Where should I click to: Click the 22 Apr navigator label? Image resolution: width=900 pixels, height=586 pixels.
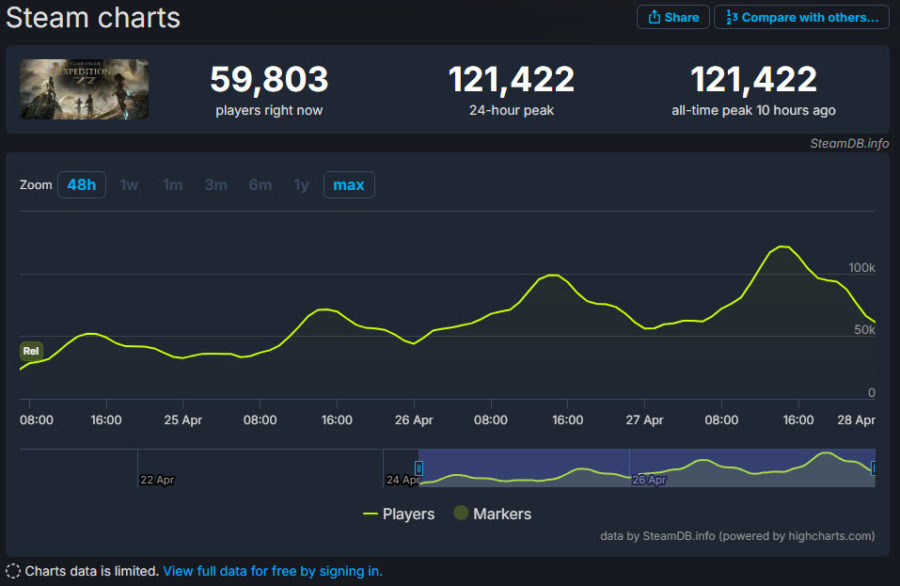[157, 480]
